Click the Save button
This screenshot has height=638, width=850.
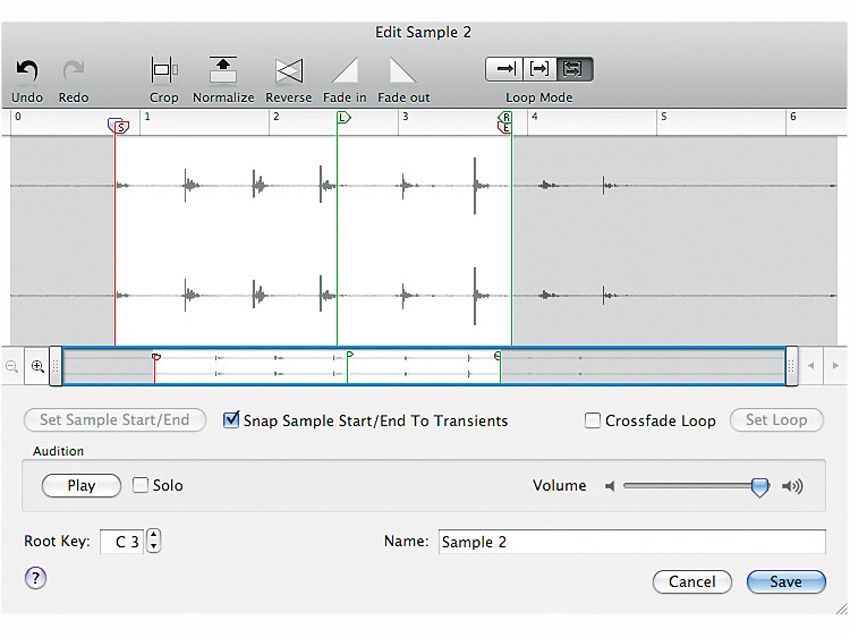click(786, 582)
